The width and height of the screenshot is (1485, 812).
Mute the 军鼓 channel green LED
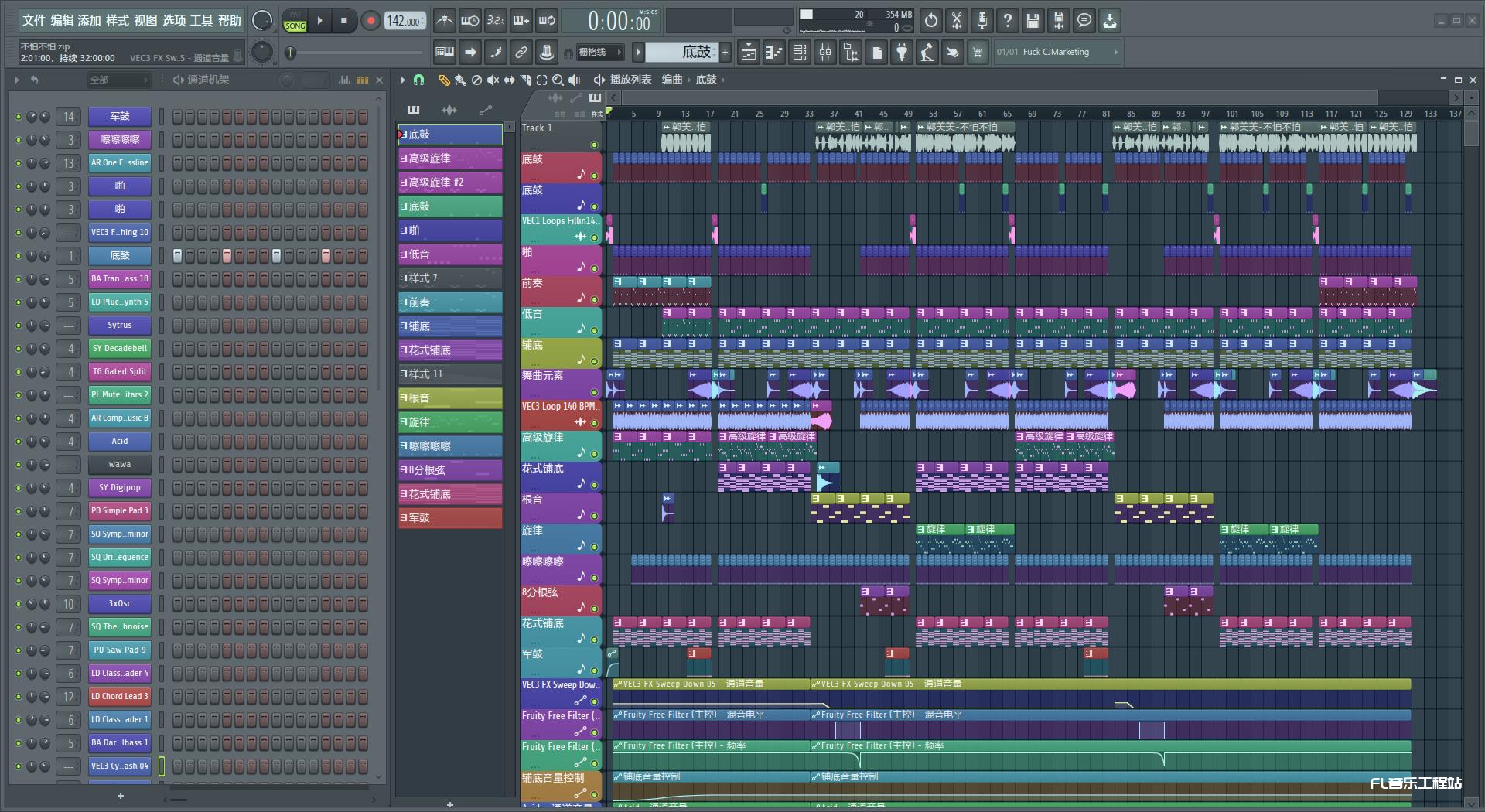pyautogui.click(x=19, y=117)
